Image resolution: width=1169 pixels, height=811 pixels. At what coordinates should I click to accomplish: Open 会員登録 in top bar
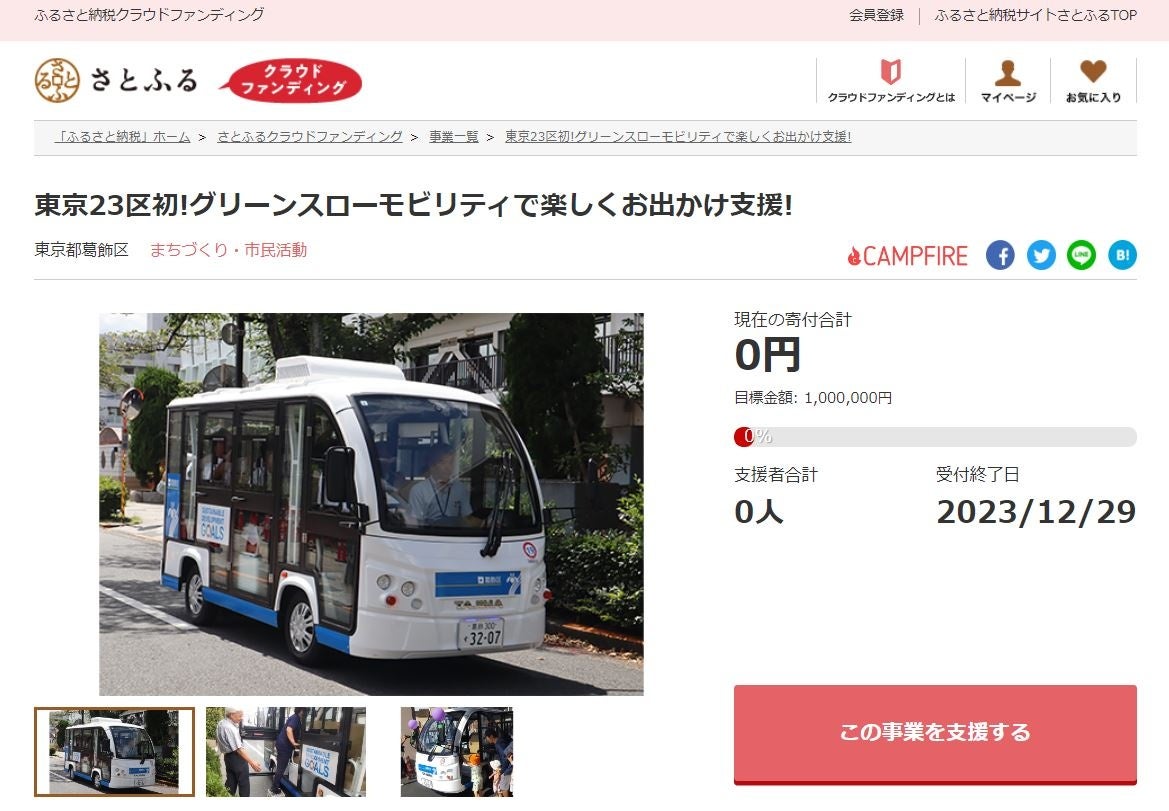[x=876, y=15]
